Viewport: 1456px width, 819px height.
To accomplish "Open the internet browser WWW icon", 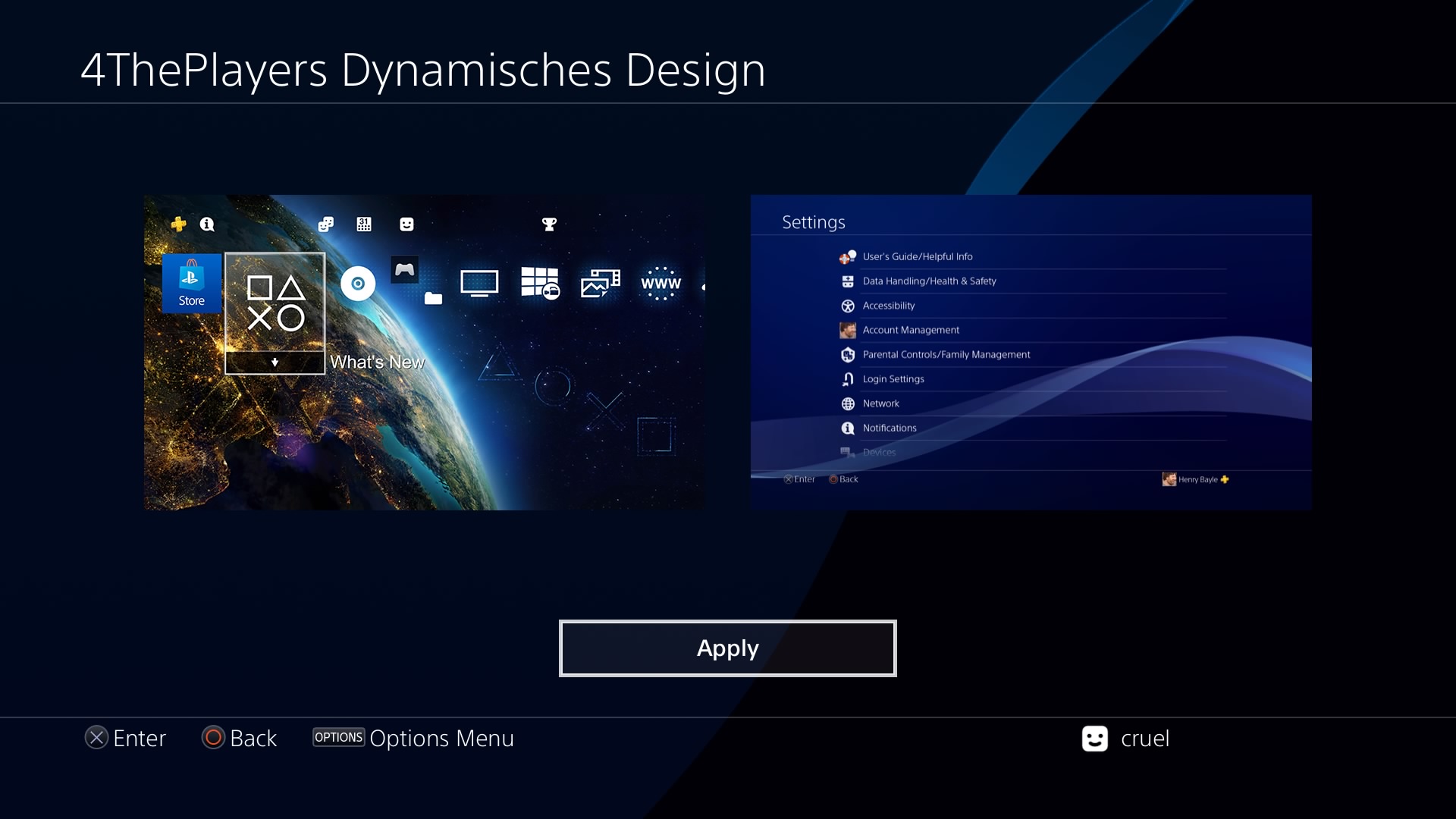I will tap(661, 284).
